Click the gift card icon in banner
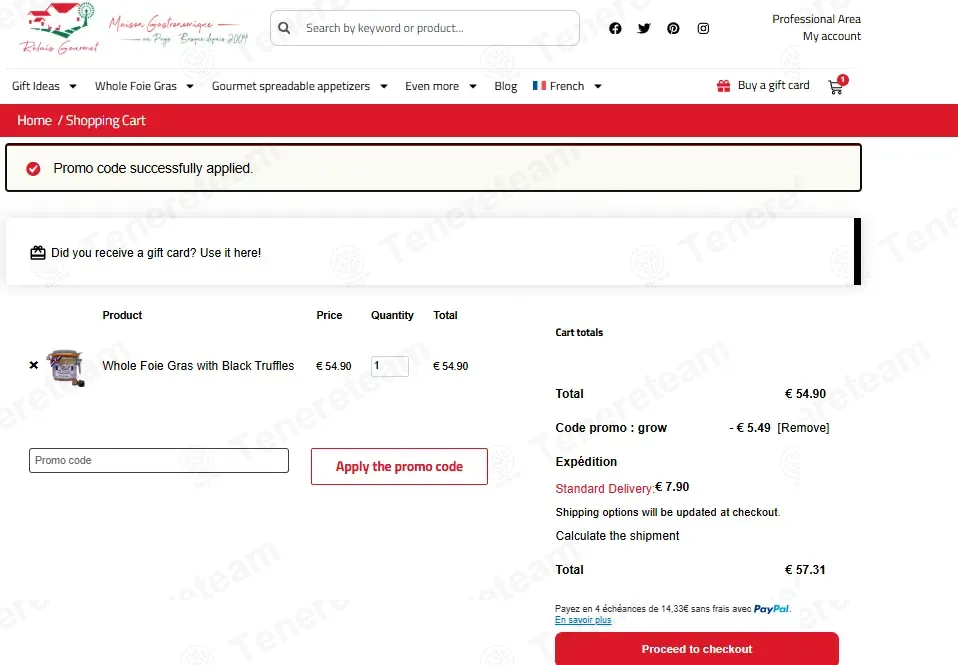 pos(38,252)
